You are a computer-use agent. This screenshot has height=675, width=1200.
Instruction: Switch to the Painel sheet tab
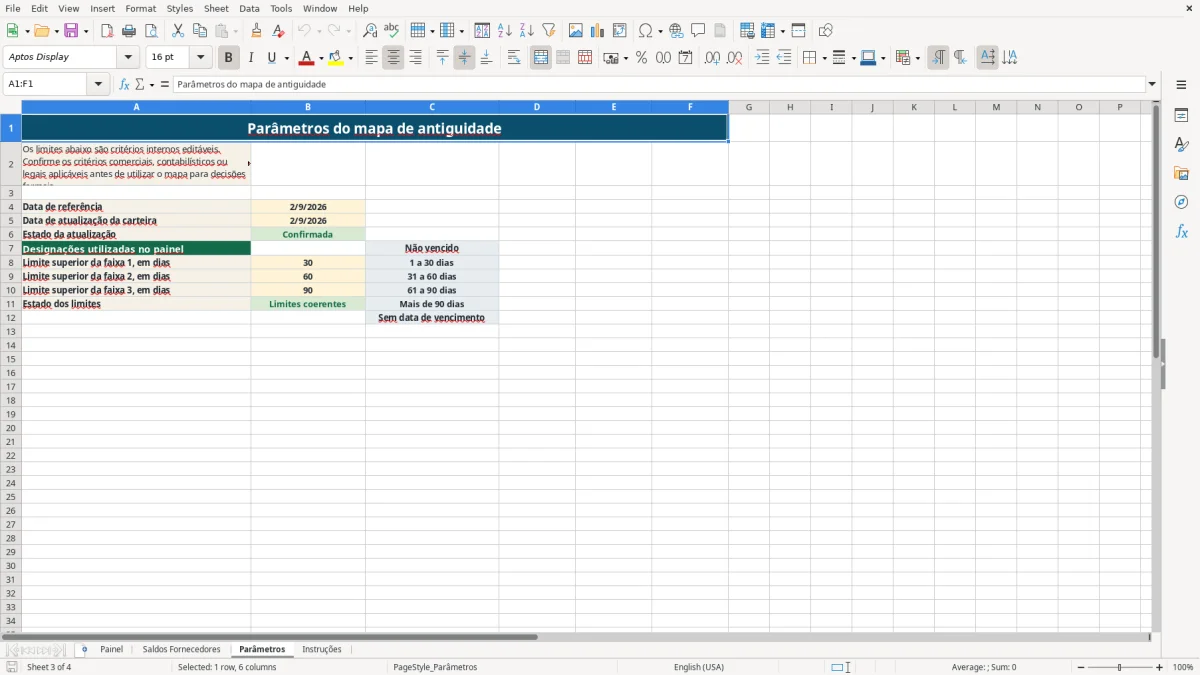[112, 649]
